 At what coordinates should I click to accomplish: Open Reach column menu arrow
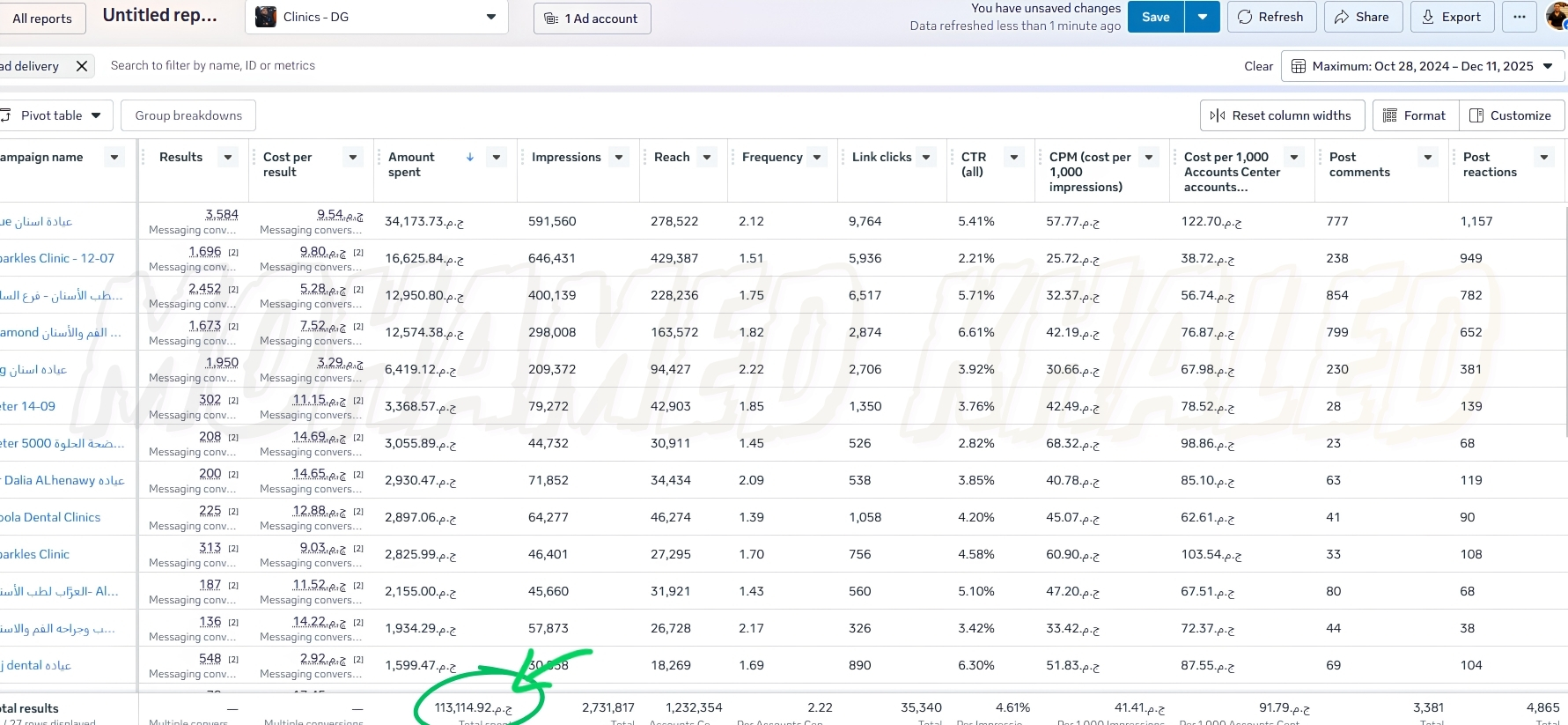pos(707,158)
